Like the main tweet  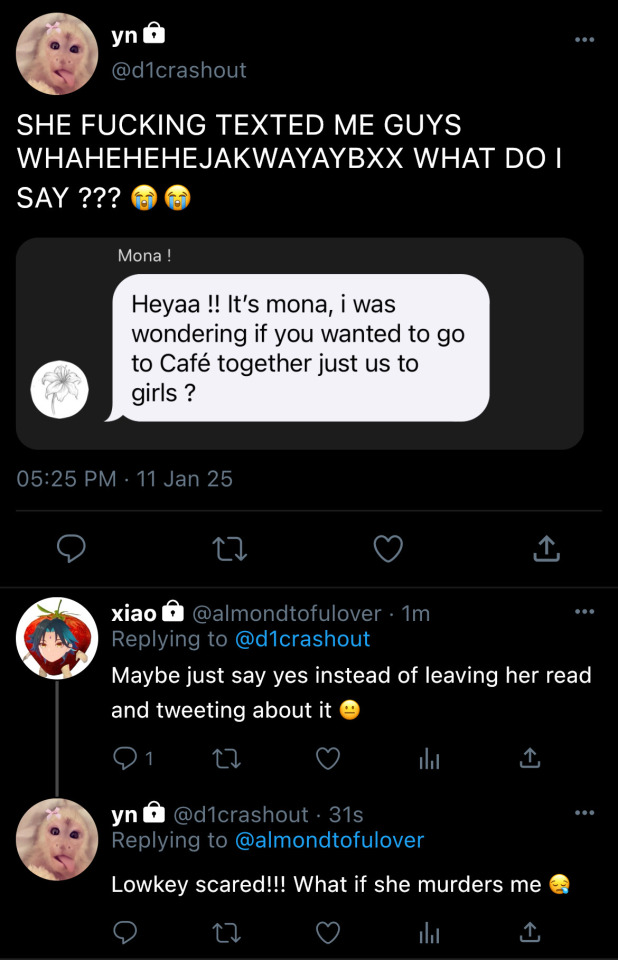coord(387,548)
